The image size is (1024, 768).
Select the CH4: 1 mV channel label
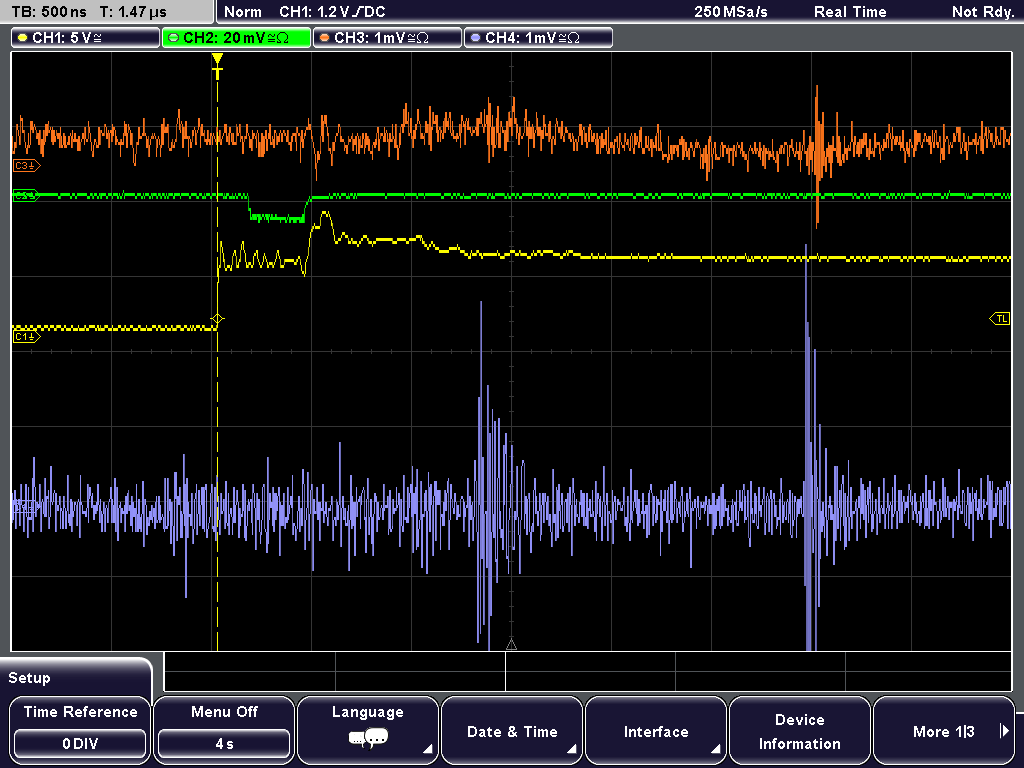538,38
